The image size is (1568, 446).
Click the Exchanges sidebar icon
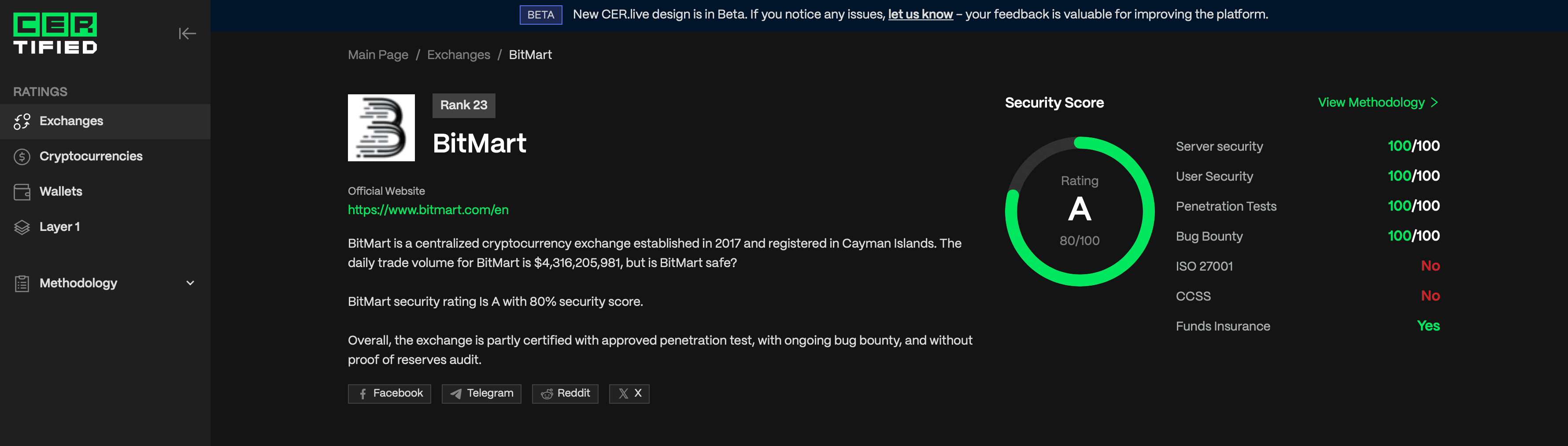(x=22, y=121)
